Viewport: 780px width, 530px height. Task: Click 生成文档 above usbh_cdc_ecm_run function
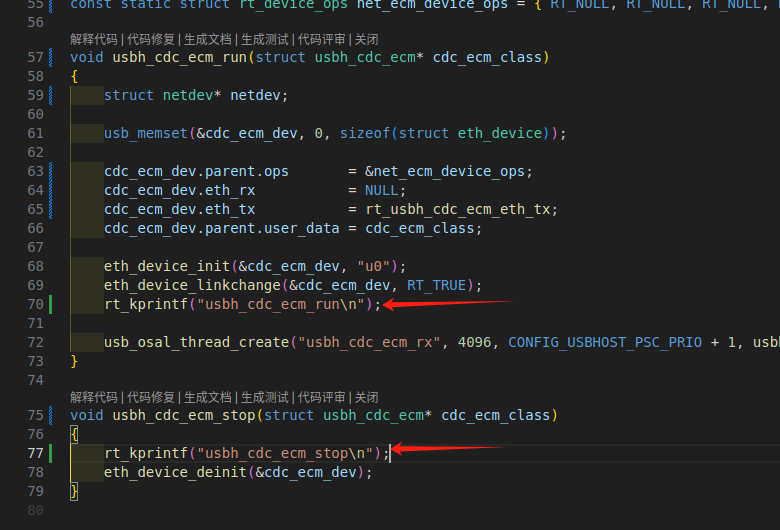coord(209,39)
